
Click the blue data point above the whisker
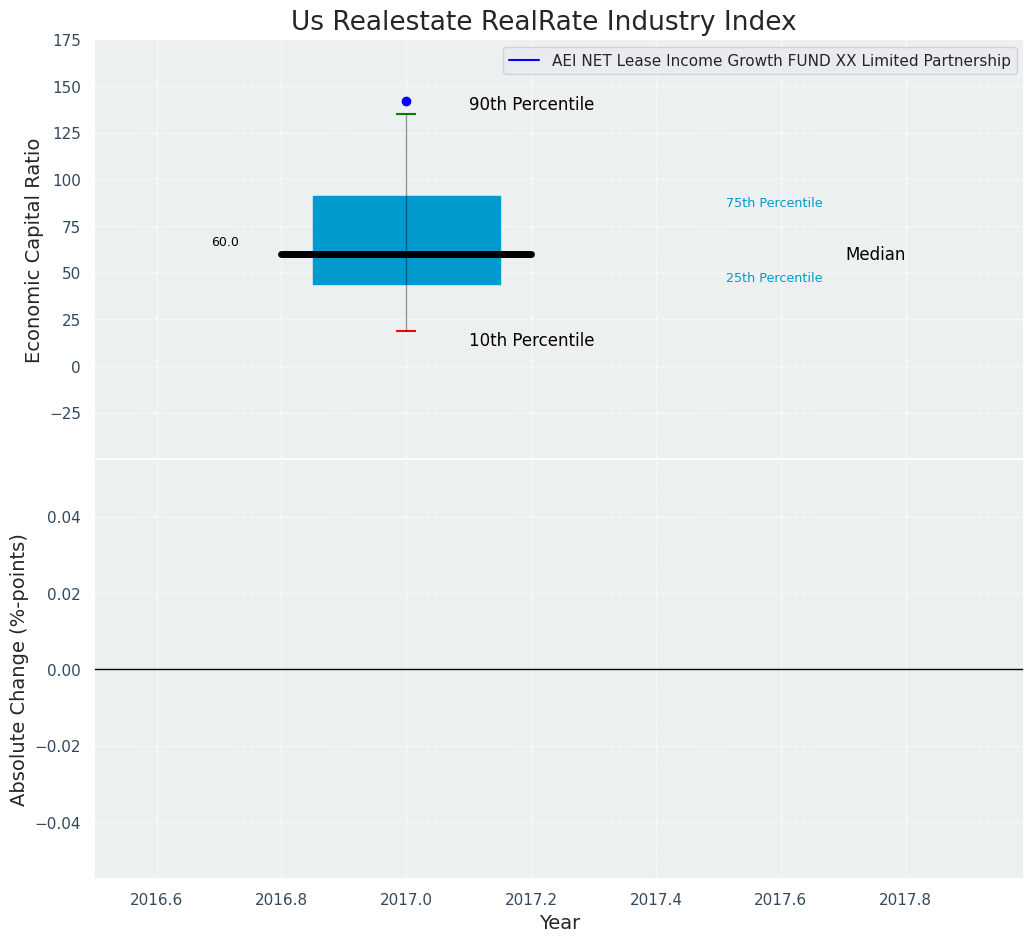click(x=406, y=101)
